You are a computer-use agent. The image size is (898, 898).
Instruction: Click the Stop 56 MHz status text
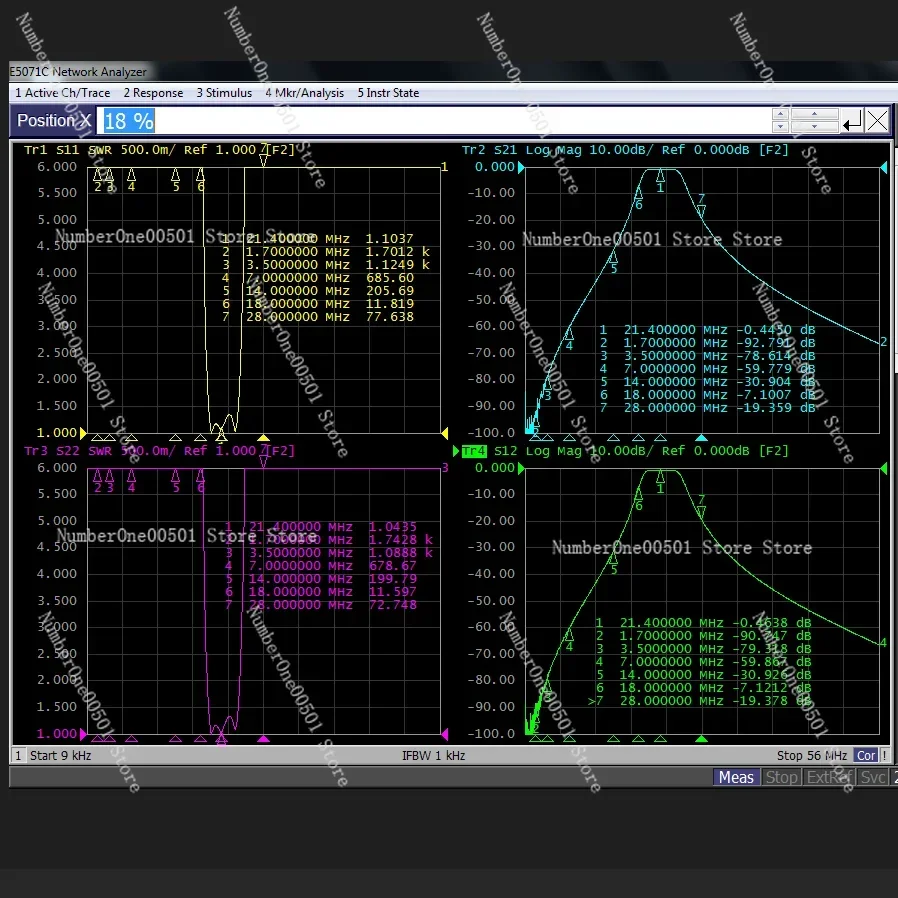[x=812, y=755]
